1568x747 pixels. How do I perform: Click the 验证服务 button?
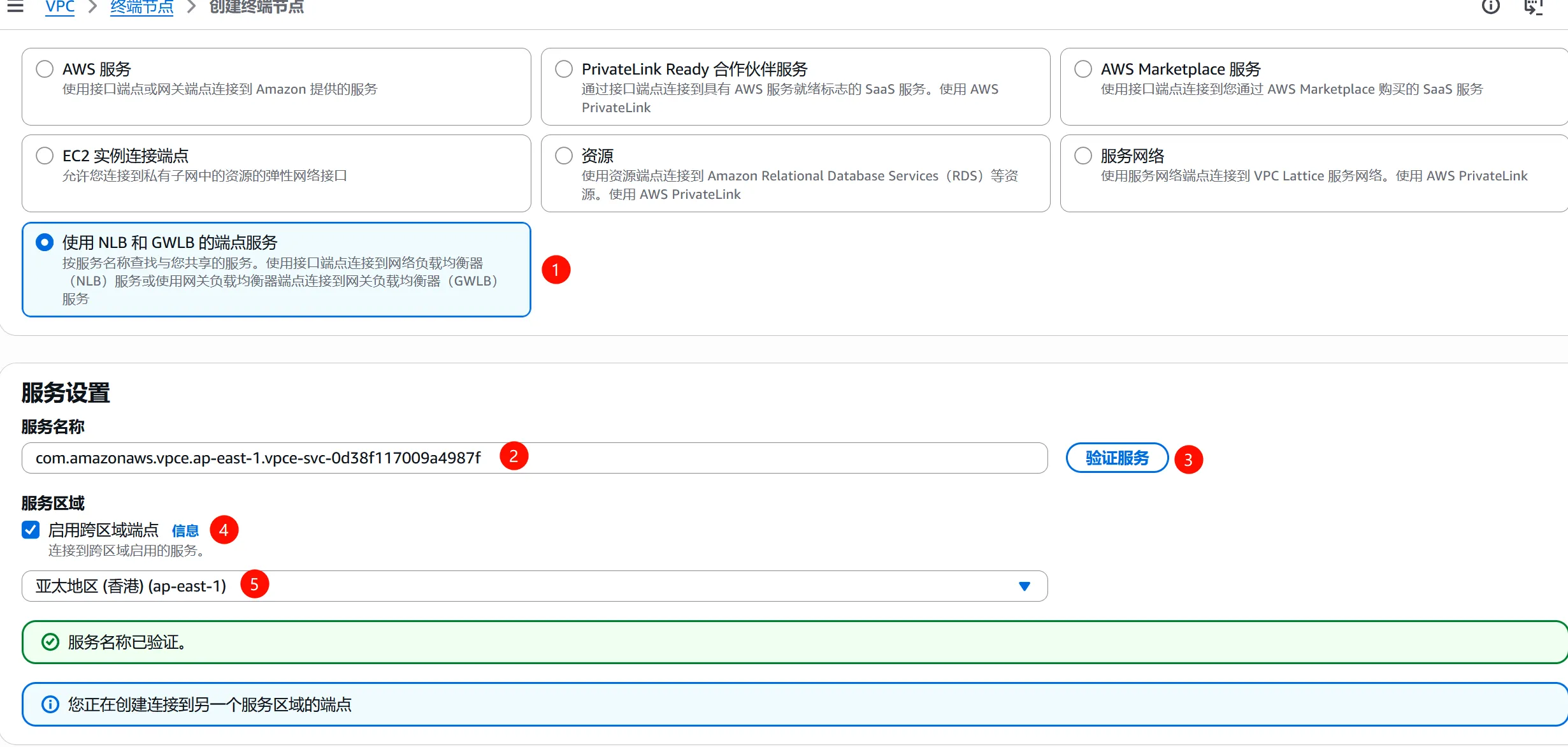click(1117, 458)
